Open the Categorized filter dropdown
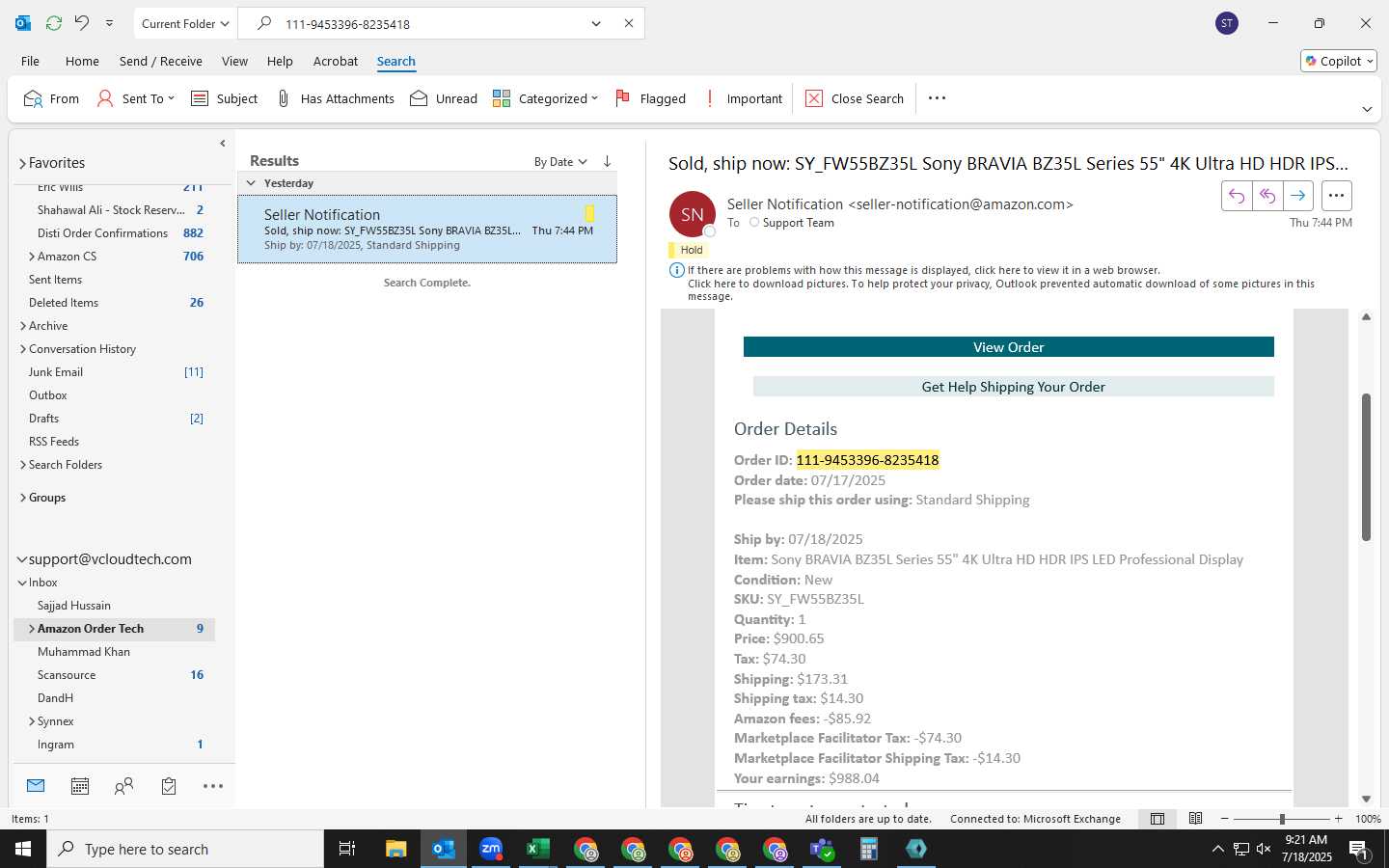 pos(545,98)
